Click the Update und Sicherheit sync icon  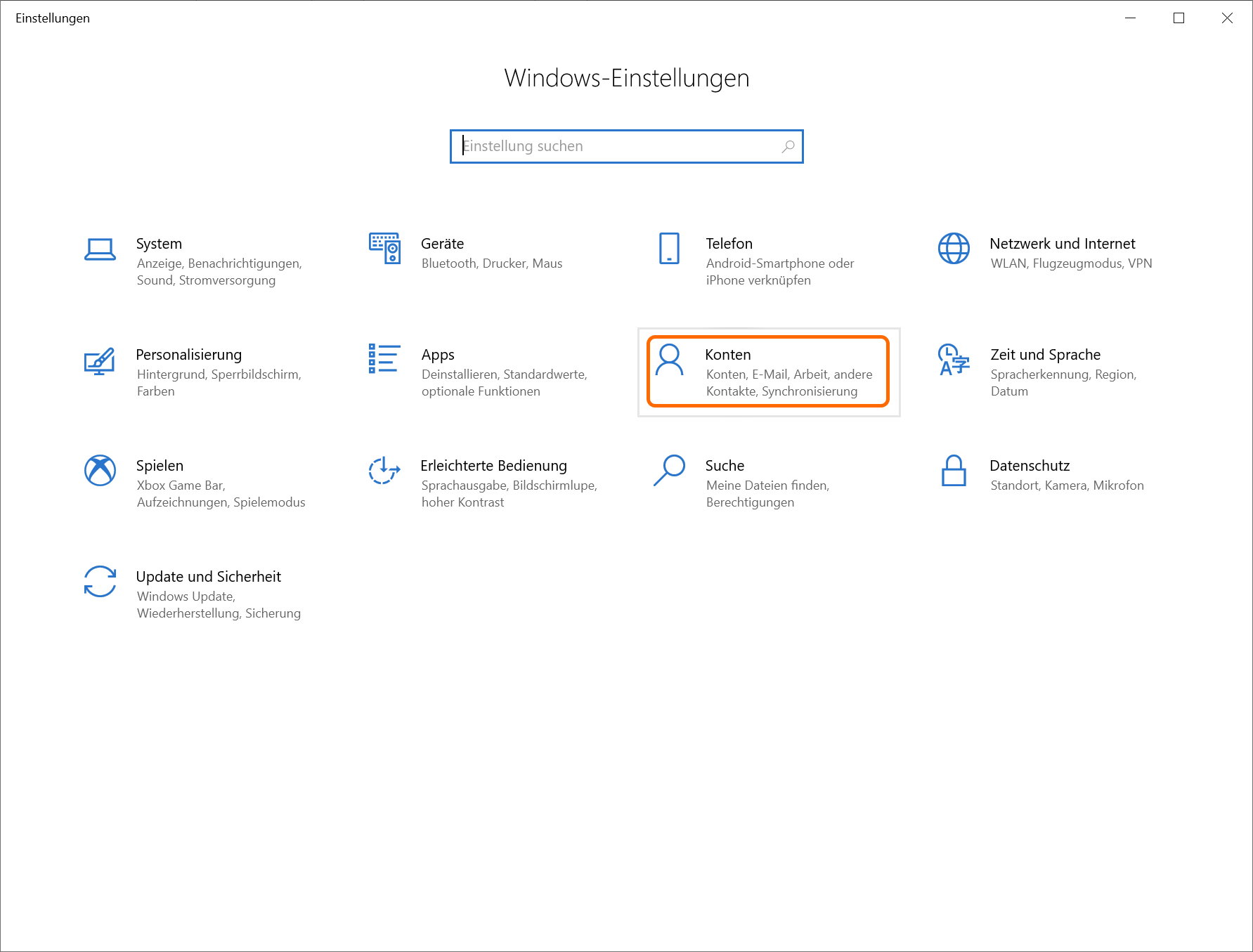[100, 582]
